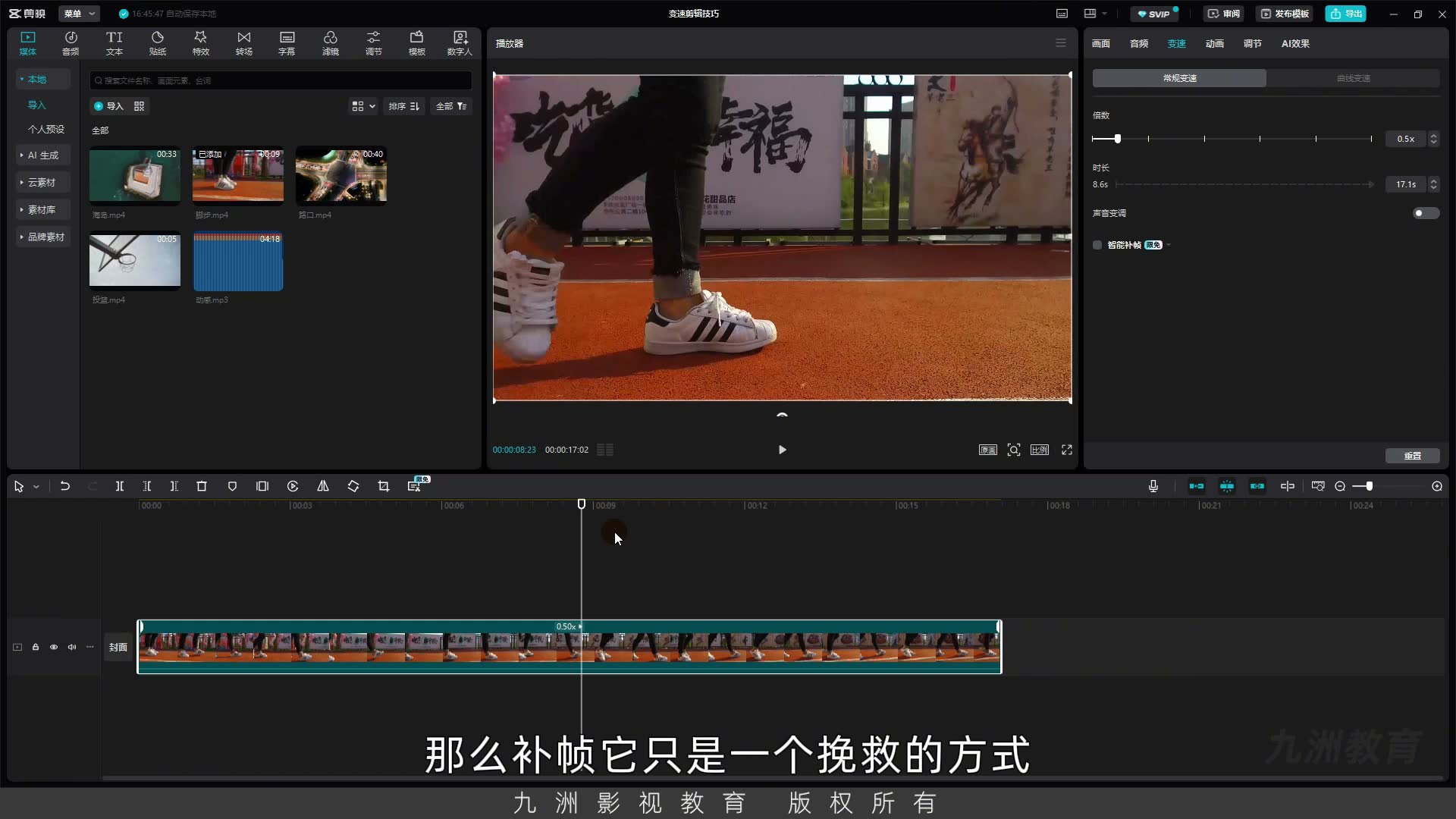This screenshot has width=1456, height=819.
Task: Click the media search input field
Action: point(281,80)
